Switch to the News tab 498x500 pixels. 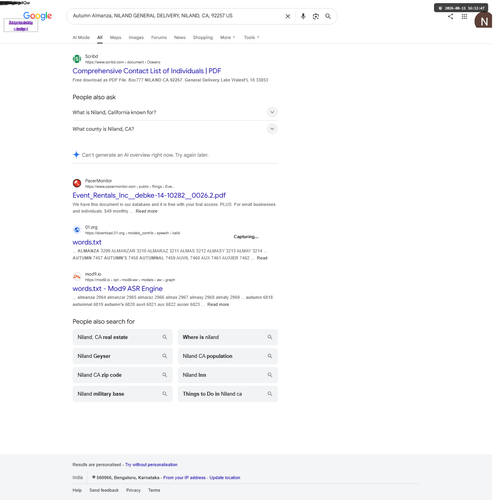(x=179, y=37)
